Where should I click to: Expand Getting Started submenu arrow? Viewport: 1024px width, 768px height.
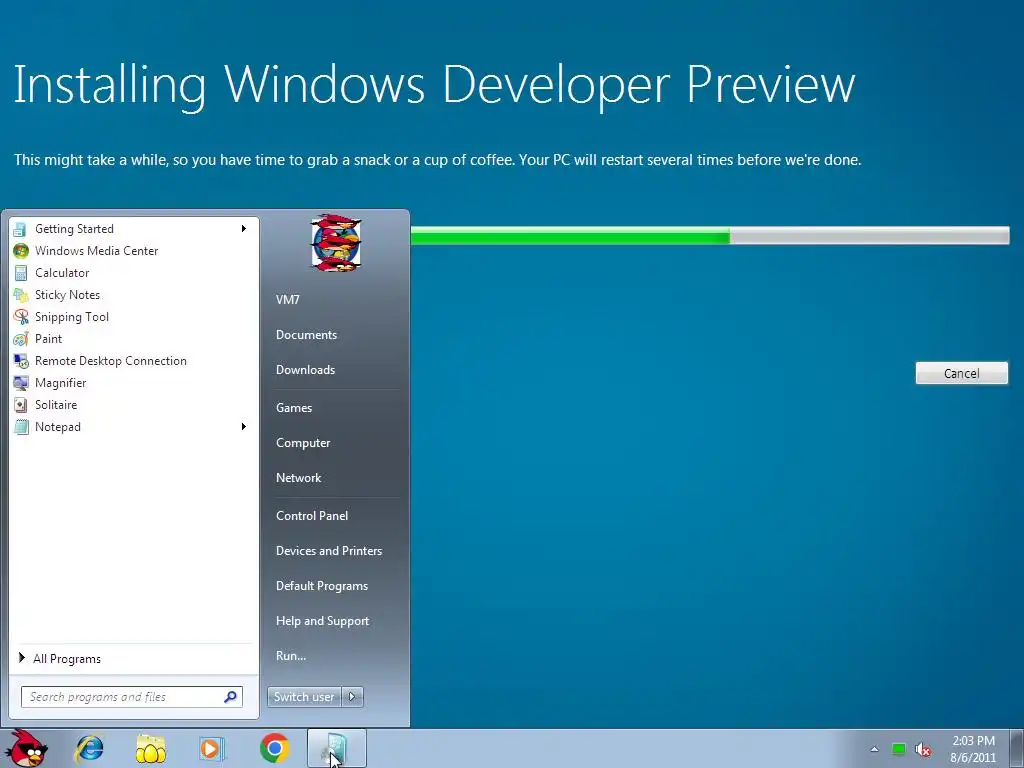[x=244, y=229]
